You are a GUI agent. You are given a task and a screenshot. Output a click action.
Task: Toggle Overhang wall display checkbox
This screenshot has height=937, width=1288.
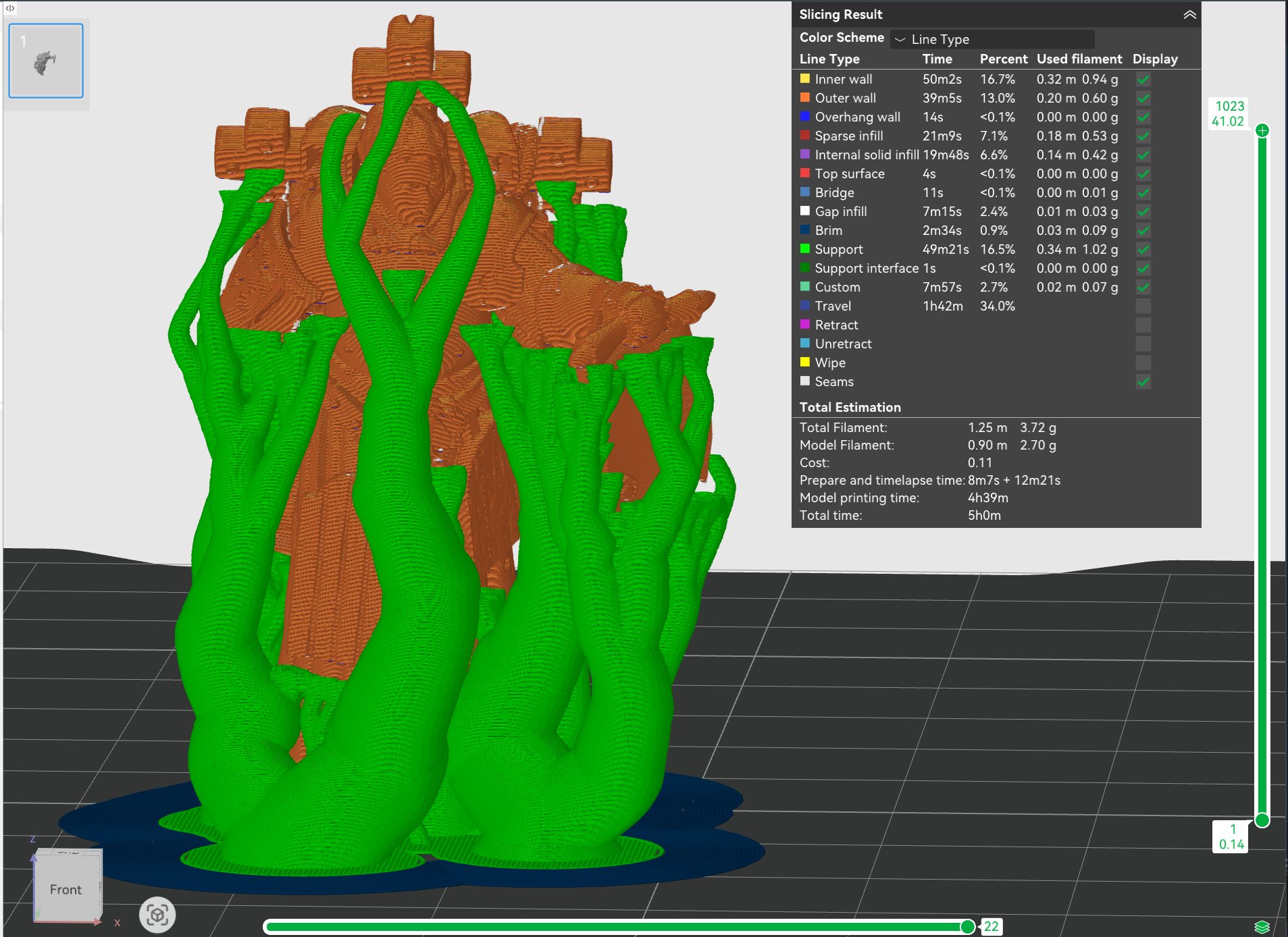tap(1143, 117)
